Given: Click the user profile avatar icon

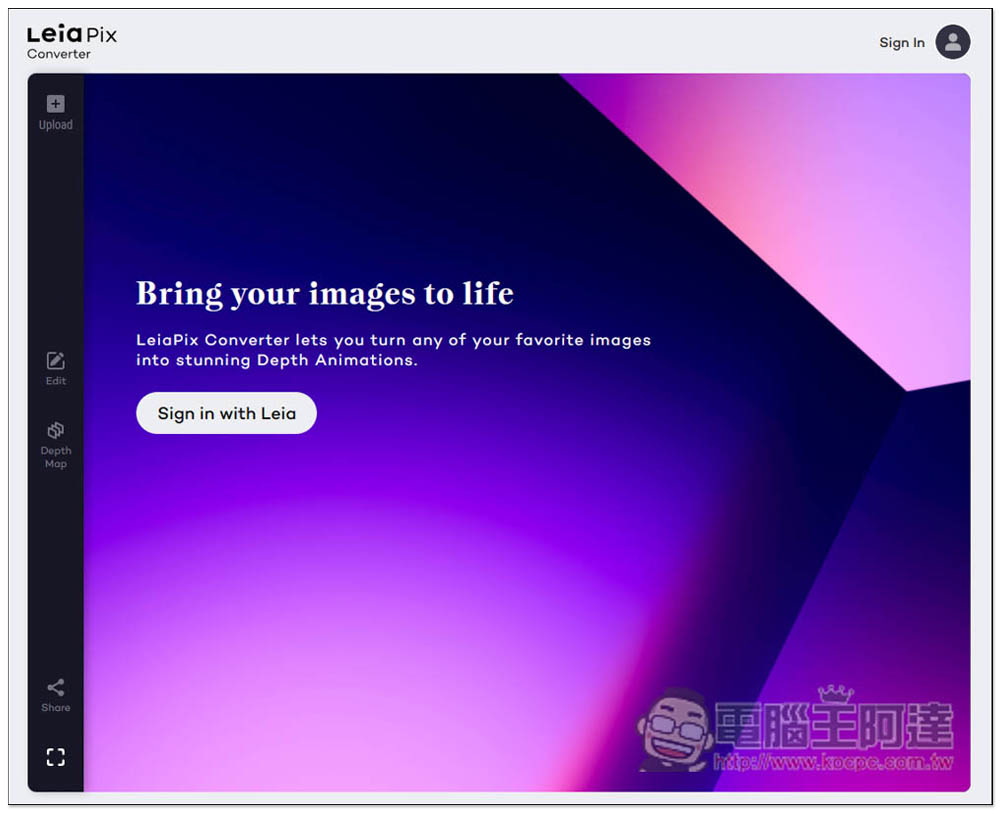Looking at the screenshot, I should (x=953, y=42).
